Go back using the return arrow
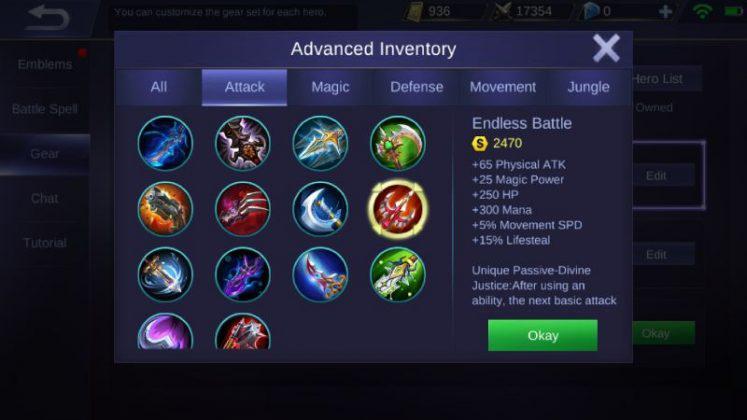747x420 pixels. click(x=48, y=18)
